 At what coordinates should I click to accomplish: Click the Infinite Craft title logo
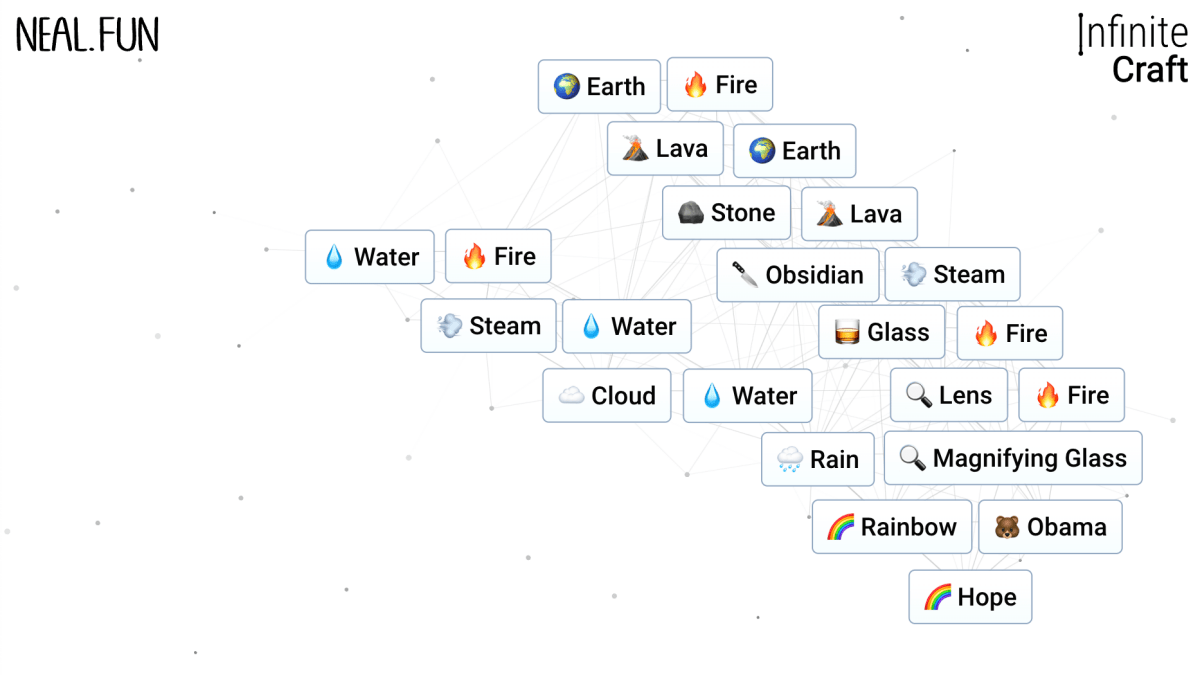click(1134, 50)
